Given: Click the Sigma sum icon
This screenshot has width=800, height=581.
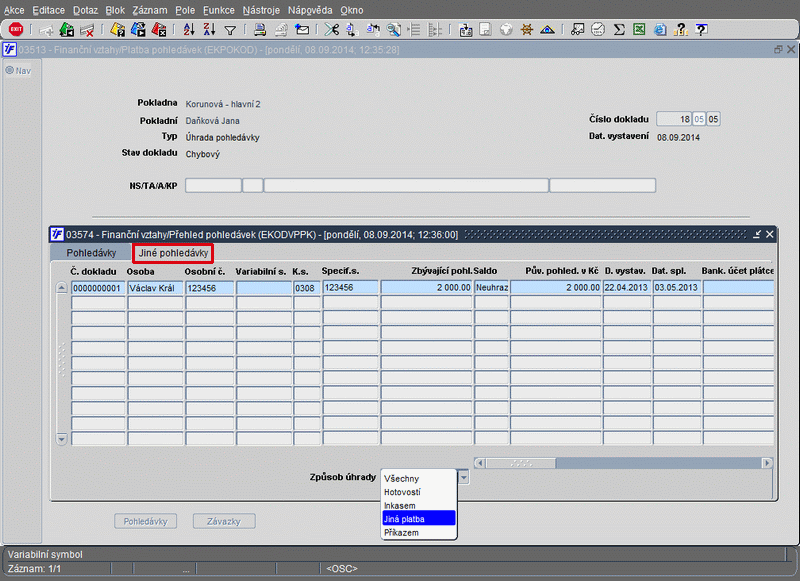Looking at the screenshot, I should click(619, 30).
